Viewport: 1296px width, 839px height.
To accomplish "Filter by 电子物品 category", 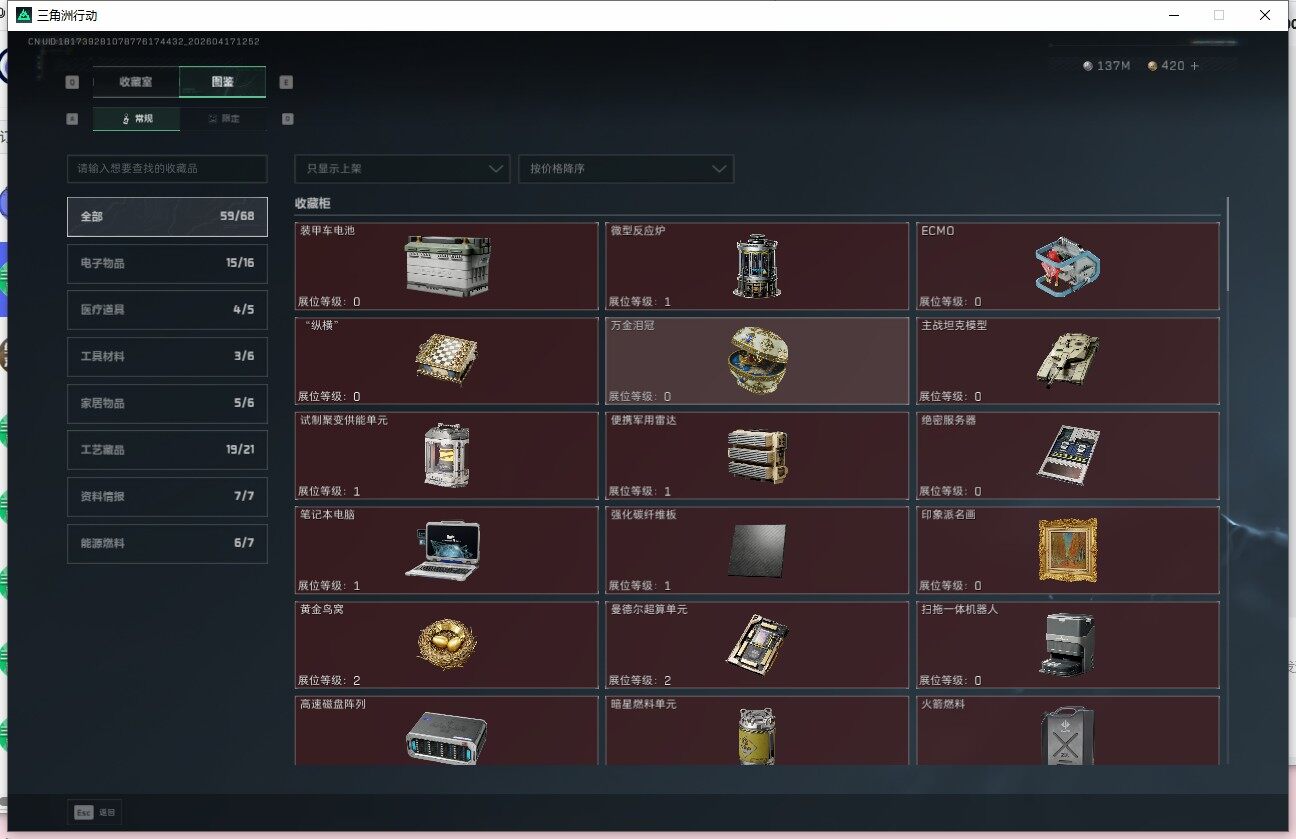I will click(167, 263).
